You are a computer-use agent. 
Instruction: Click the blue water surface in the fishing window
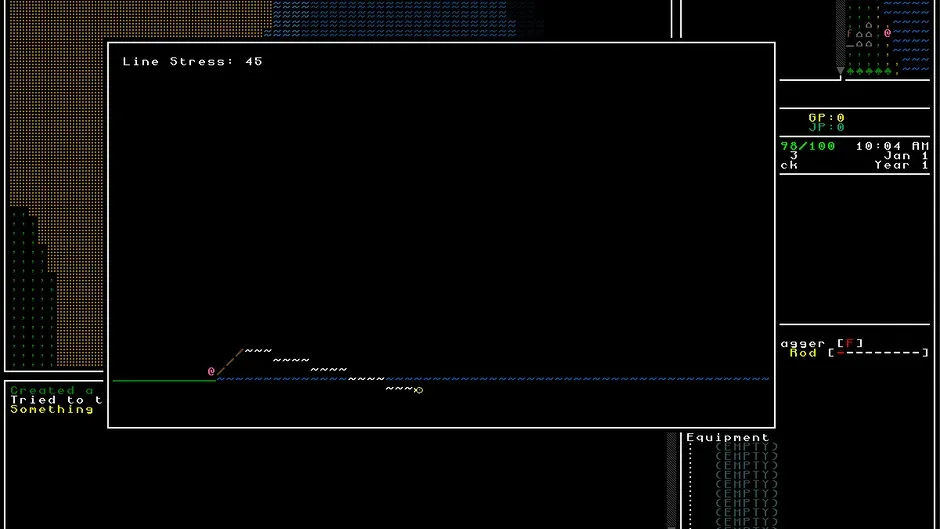pos(493,379)
